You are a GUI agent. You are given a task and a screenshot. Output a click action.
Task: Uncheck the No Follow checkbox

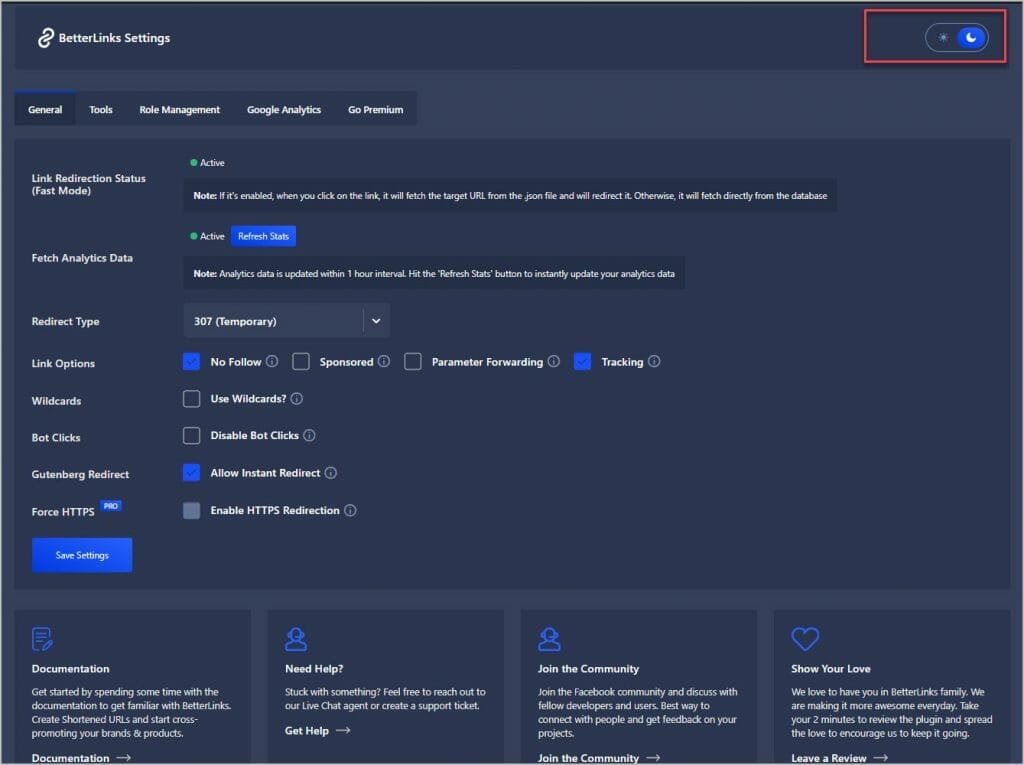191,361
